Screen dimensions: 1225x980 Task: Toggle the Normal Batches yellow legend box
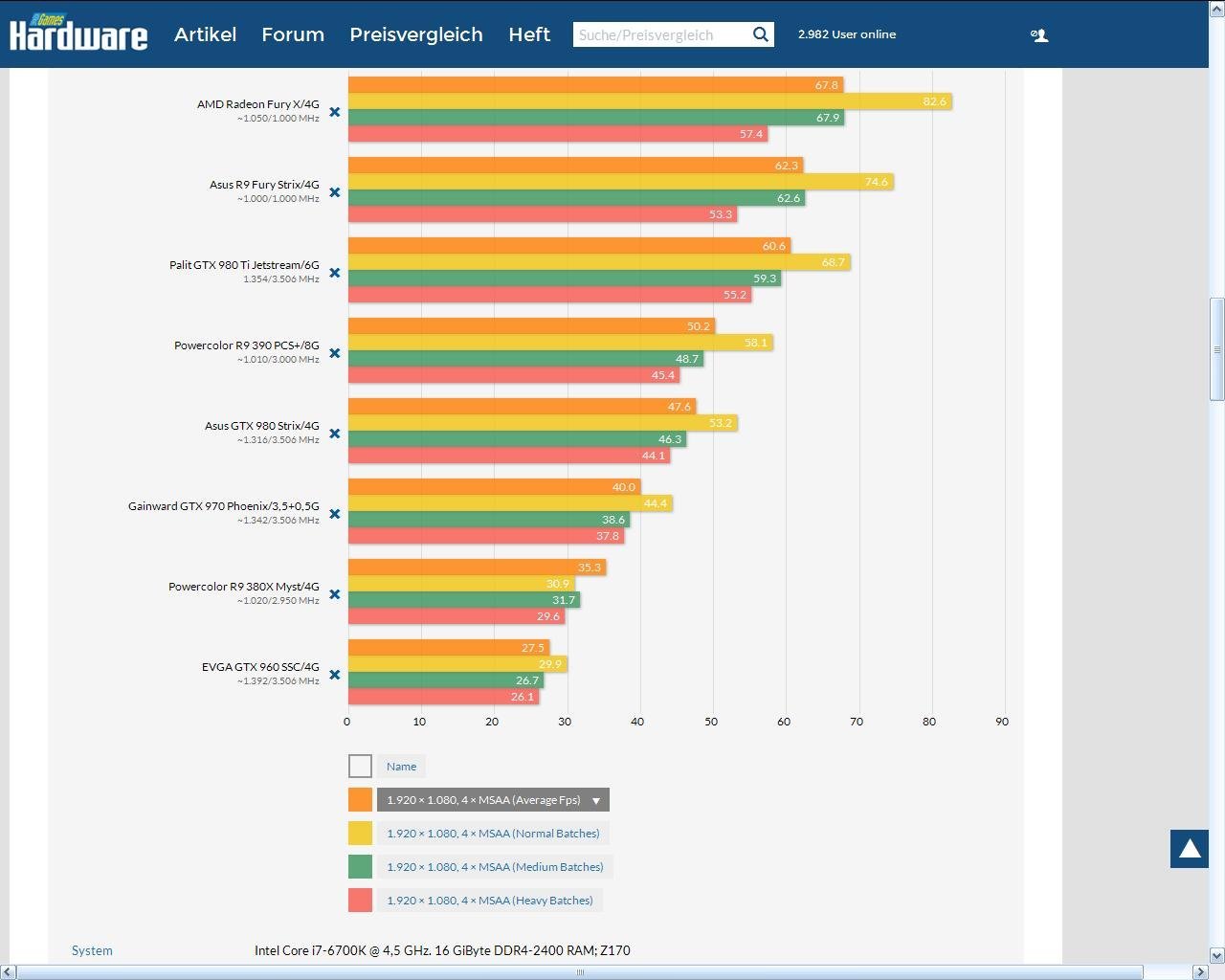point(360,834)
